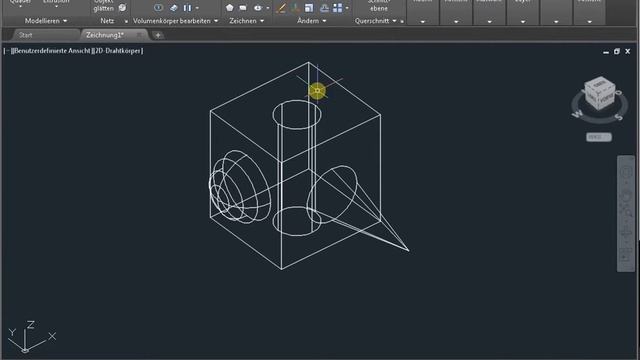This screenshot has height=360, width=640.
Task: Select the polygon draw tool
Action: [229, 7]
